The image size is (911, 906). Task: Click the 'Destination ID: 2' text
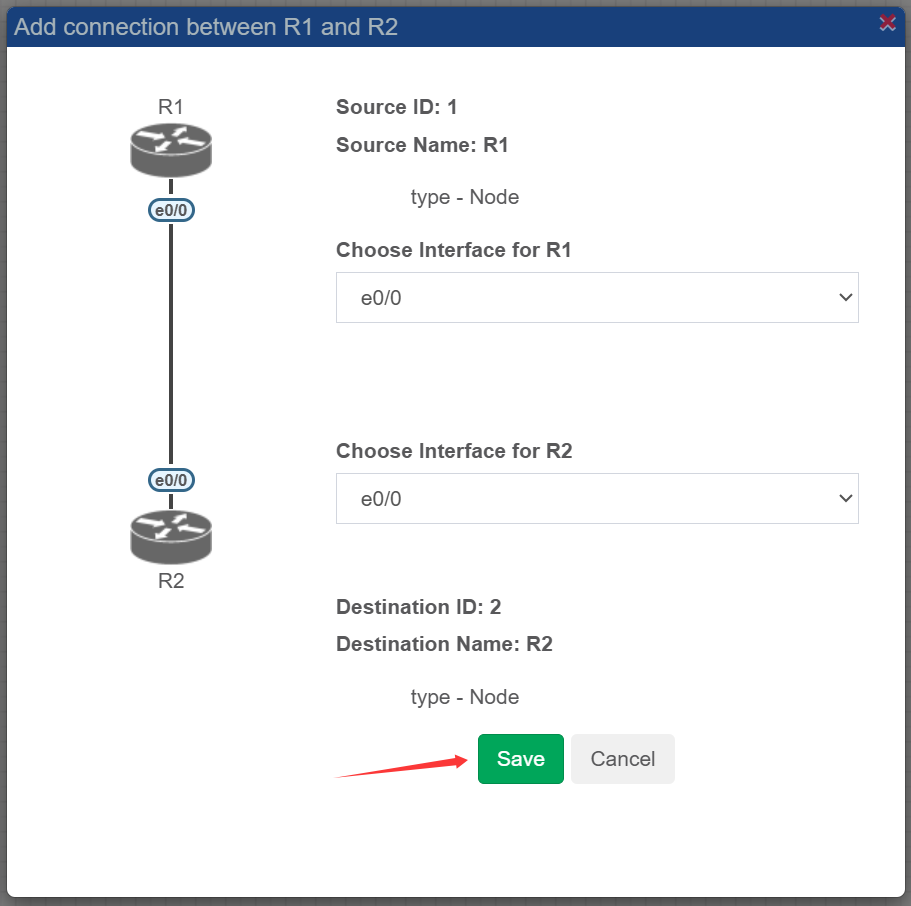point(417,607)
